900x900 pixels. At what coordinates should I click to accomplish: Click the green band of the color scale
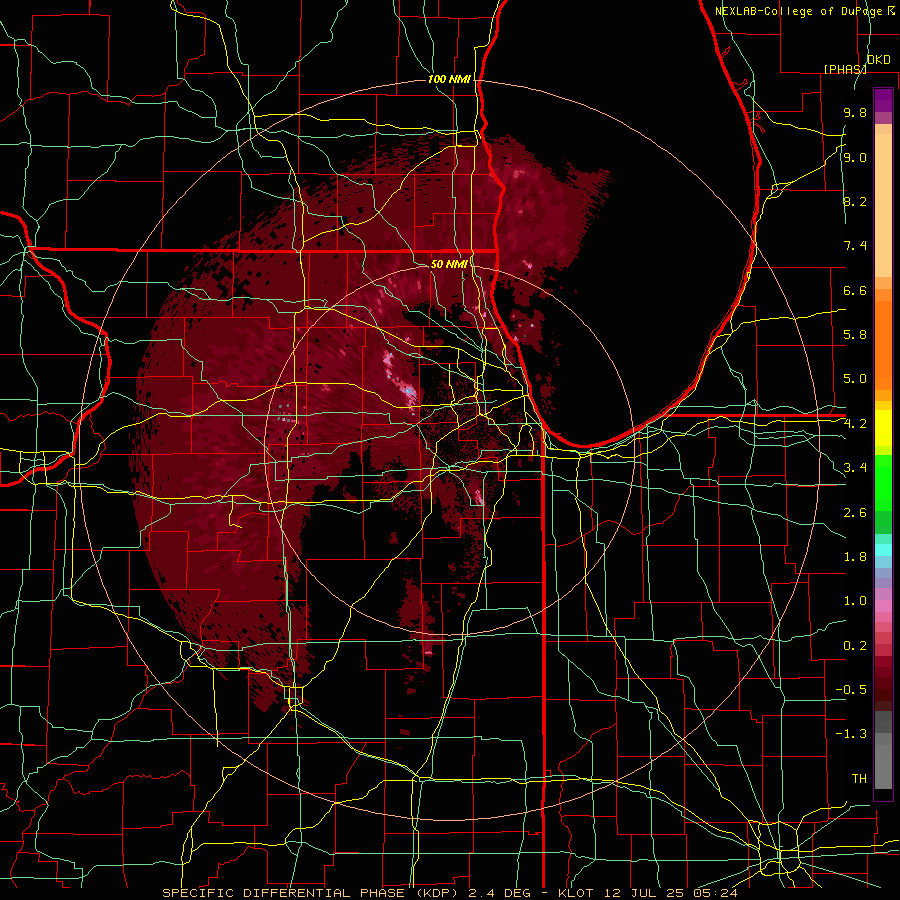click(883, 485)
